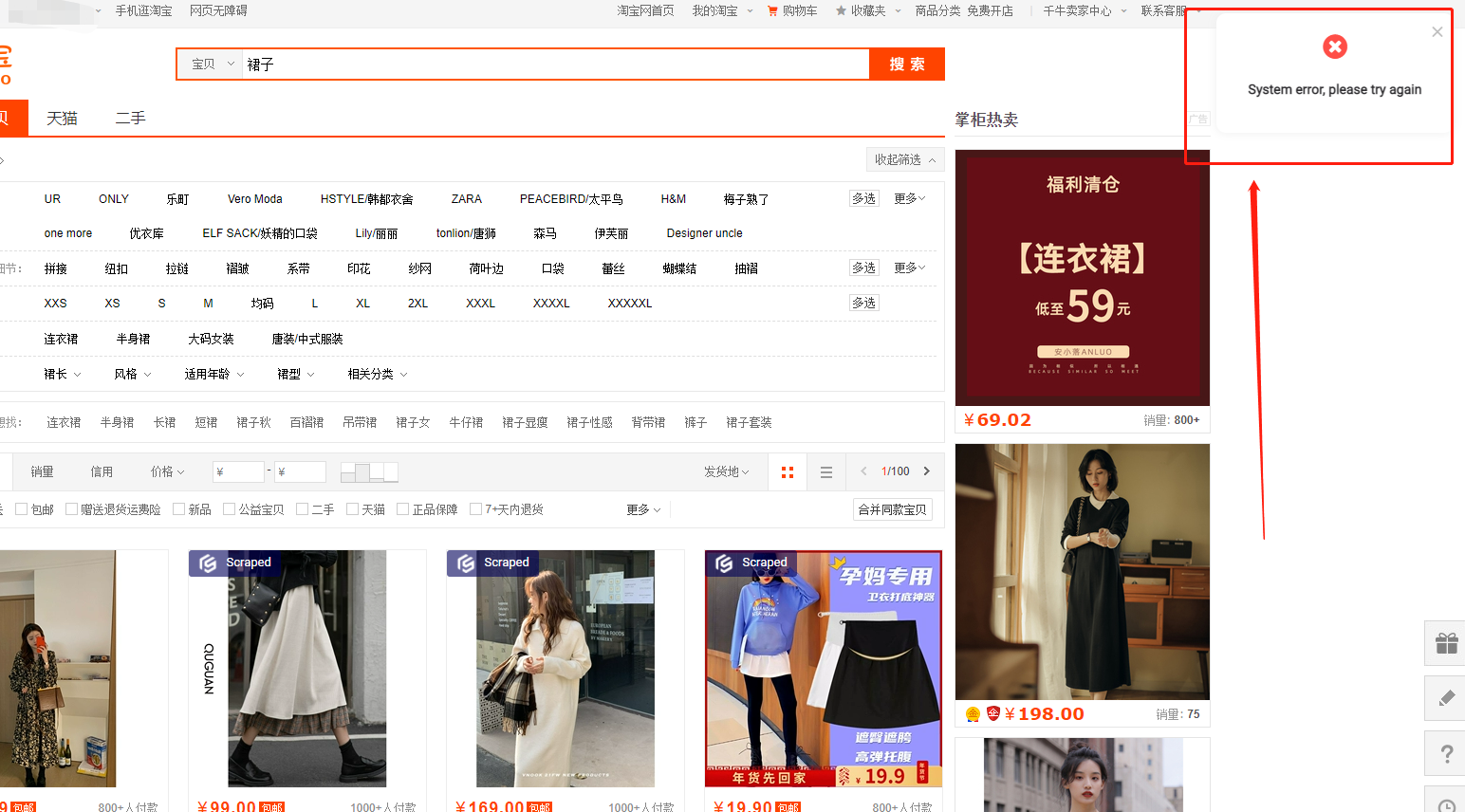The height and width of the screenshot is (812, 1465).
Task: Select the 连衣裙 category filter
Action: tap(61, 339)
